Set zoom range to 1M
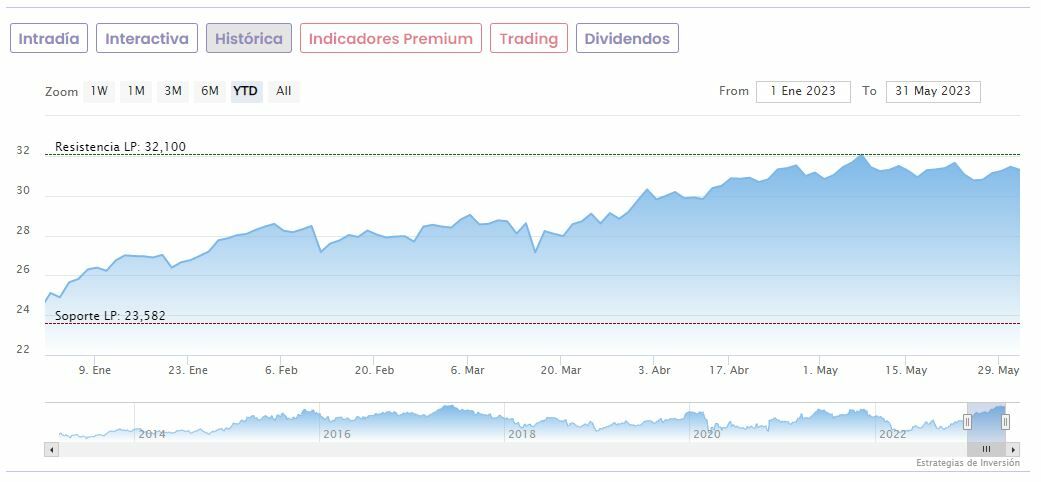1041x482 pixels. point(136,91)
